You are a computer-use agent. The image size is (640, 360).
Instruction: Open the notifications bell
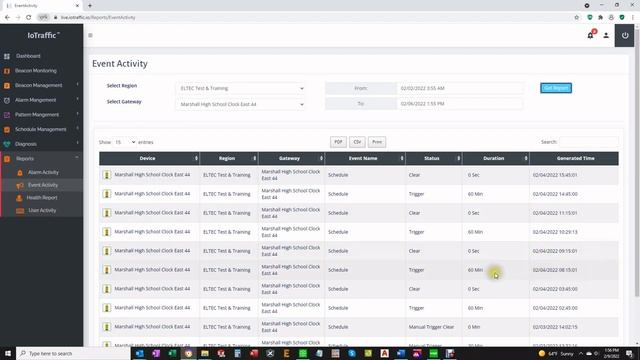(x=591, y=35)
